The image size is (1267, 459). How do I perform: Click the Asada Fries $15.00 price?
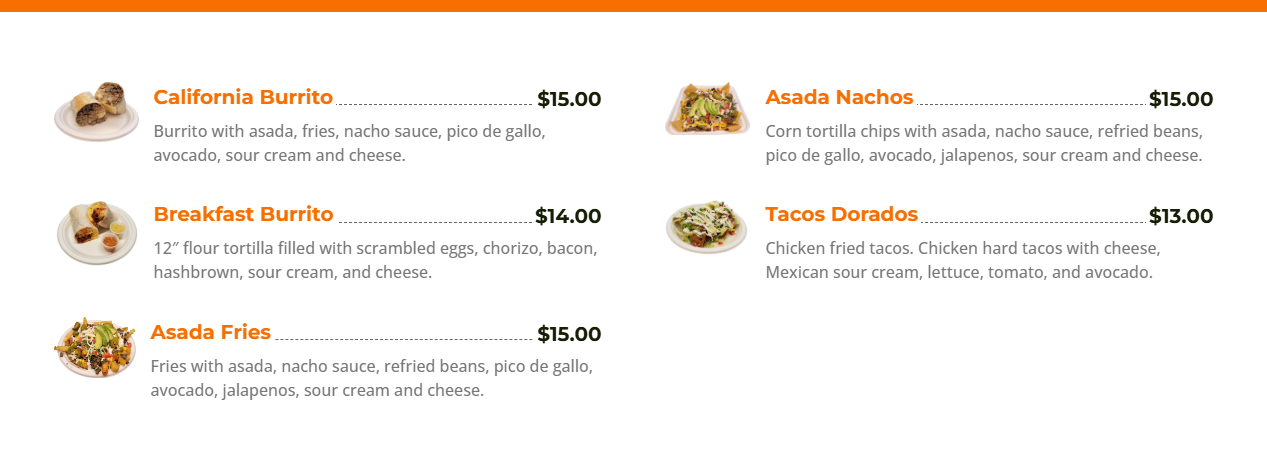click(x=569, y=335)
